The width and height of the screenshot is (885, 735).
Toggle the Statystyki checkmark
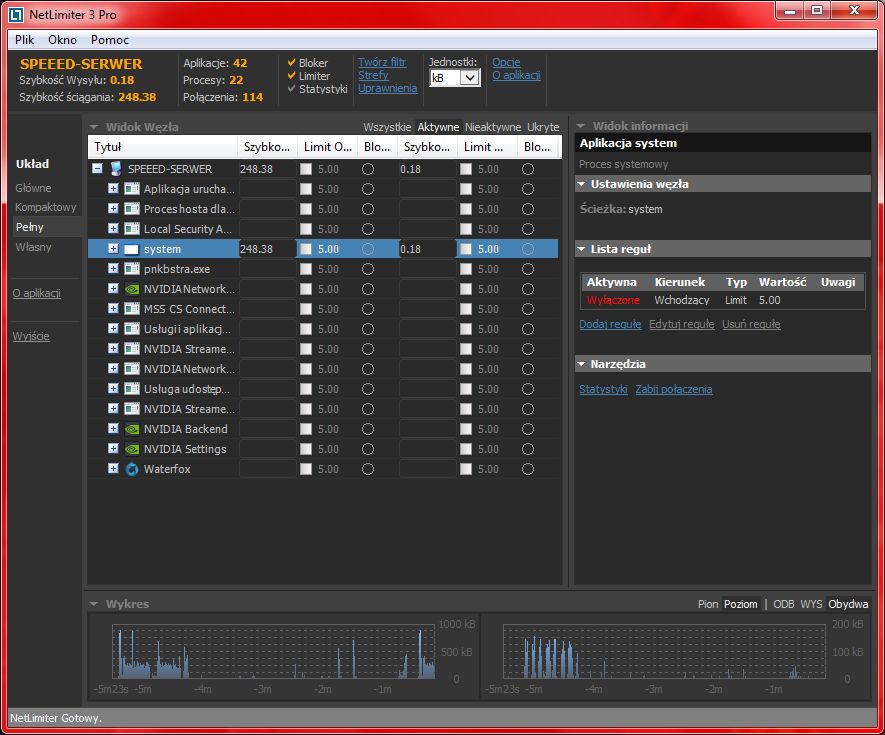(x=292, y=89)
